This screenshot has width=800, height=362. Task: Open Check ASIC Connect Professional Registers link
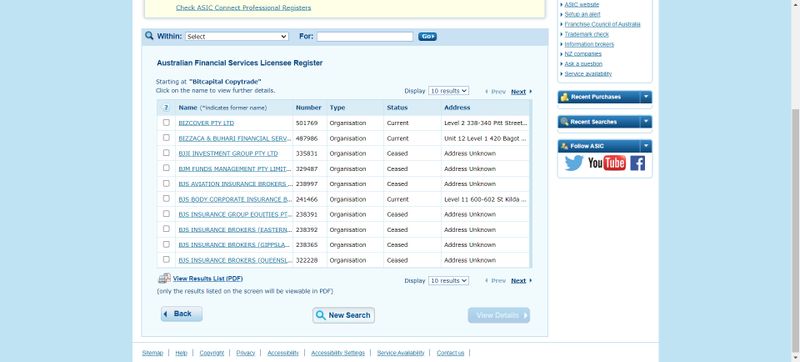coord(243,8)
